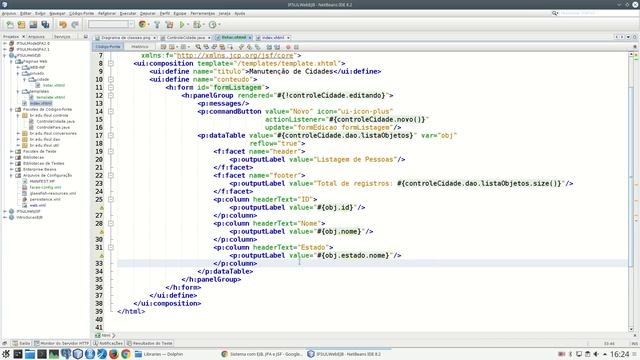This screenshot has height=360, width=640.
Task: Click the Redo toolbar icon
Action: [x=75, y=24]
